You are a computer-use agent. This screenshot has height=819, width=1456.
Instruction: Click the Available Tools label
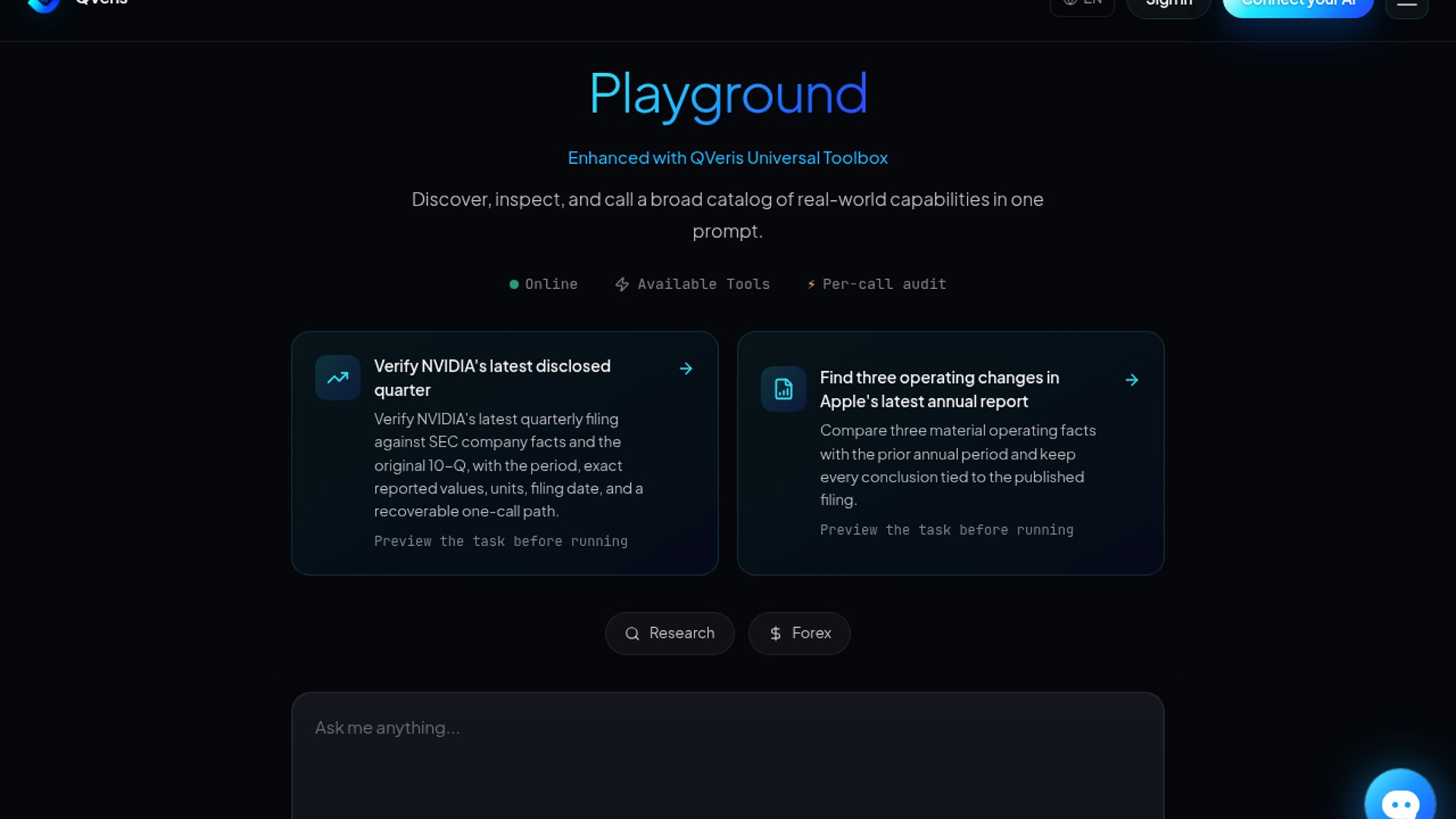[x=704, y=284]
